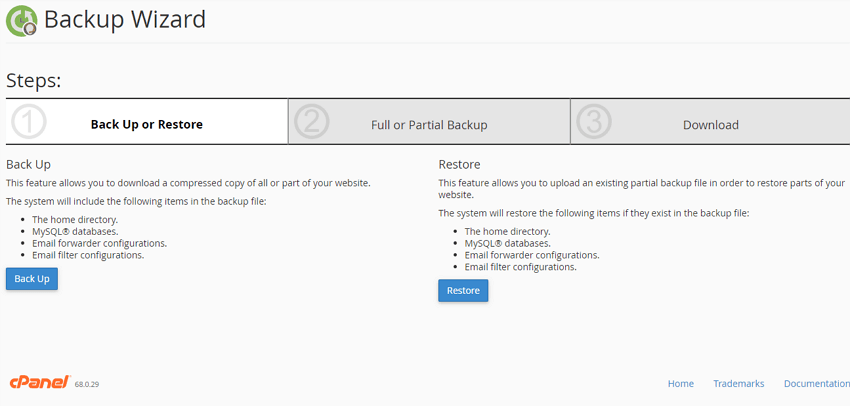
Task: Click 'Email filter configurations.' under Back Up
Action: 88,255
